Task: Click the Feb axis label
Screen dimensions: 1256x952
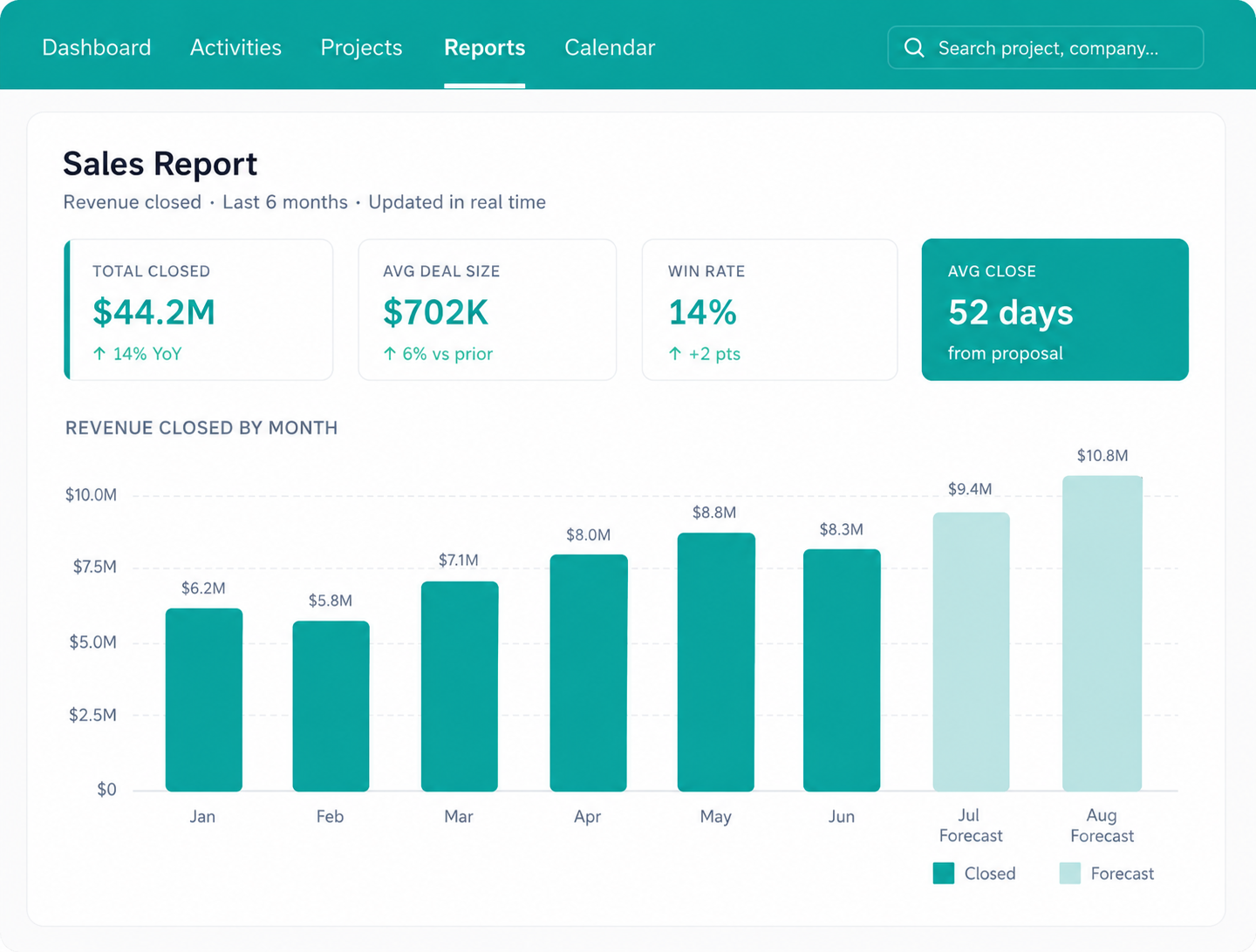Action: coord(330,816)
